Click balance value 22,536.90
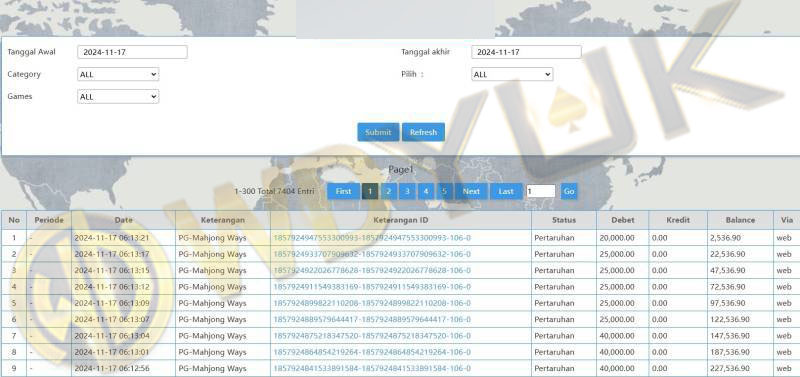Image resolution: width=800 pixels, height=377 pixels. (728, 254)
